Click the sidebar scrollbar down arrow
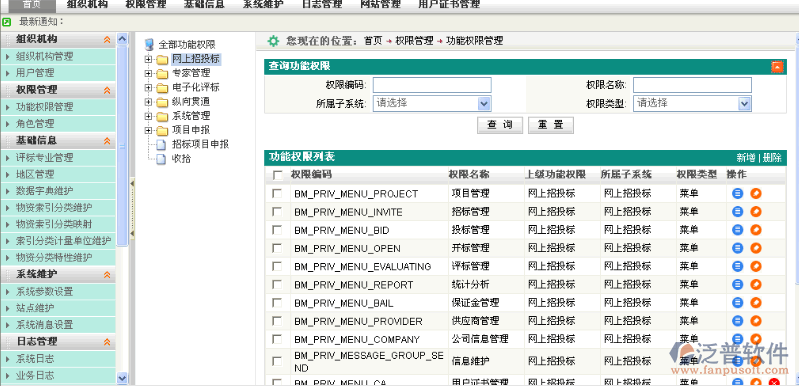799x386 pixels. click(122, 378)
